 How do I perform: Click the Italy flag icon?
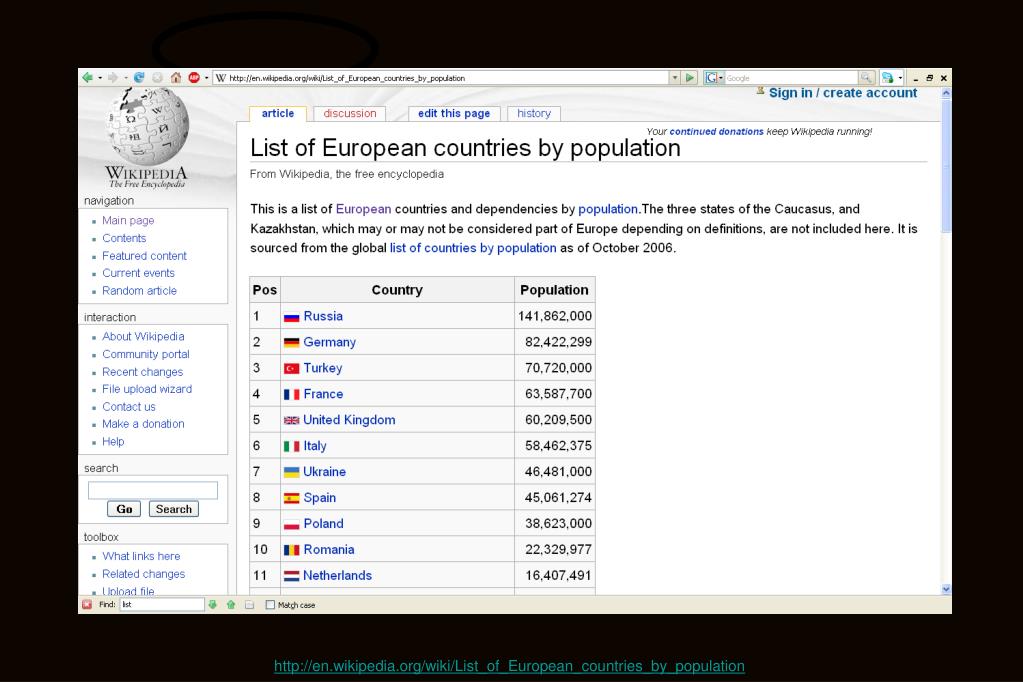click(x=292, y=446)
